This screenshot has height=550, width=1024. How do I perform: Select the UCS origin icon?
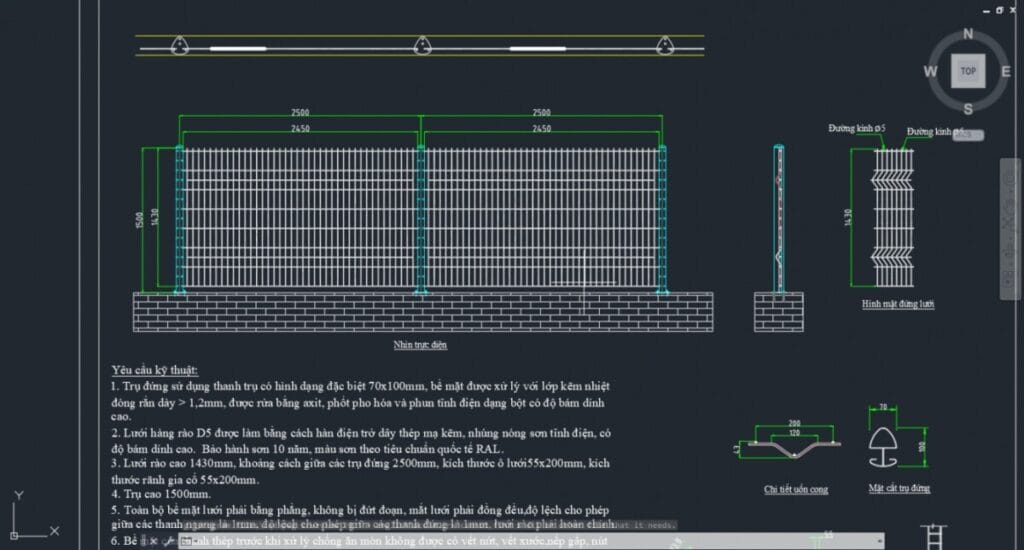[x=14, y=536]
